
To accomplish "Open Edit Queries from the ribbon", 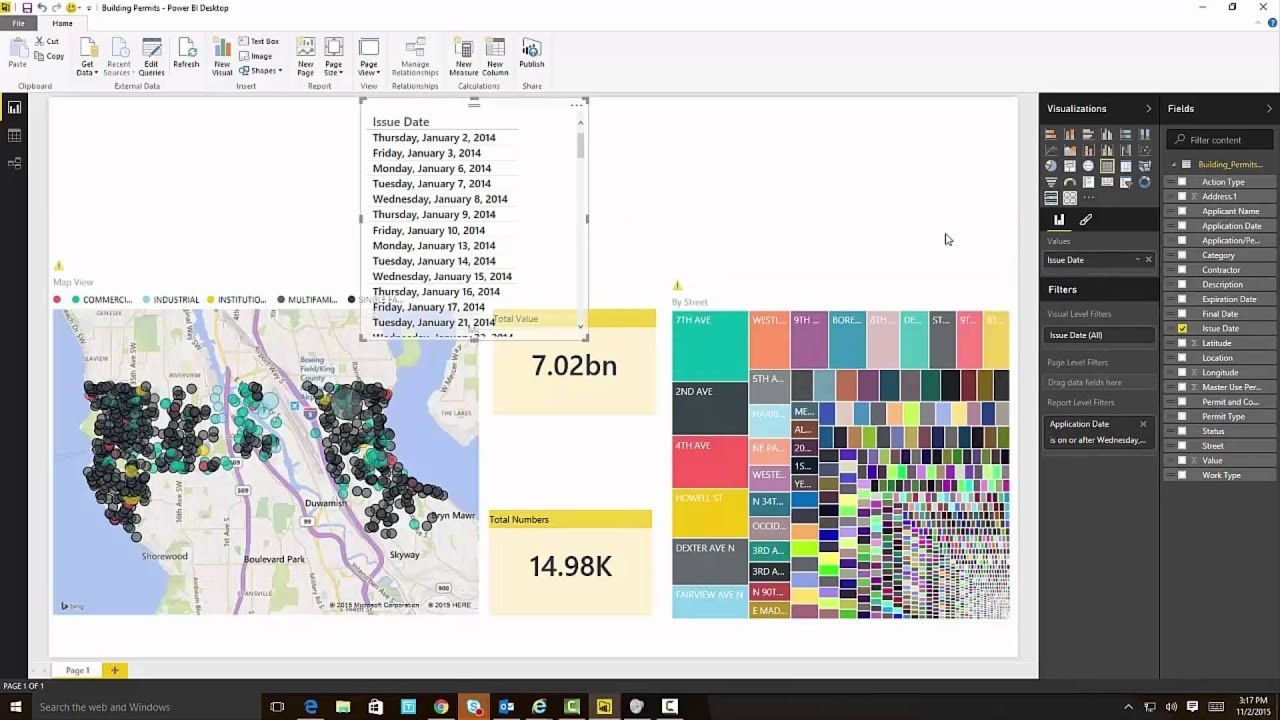I will coord(151,56).
